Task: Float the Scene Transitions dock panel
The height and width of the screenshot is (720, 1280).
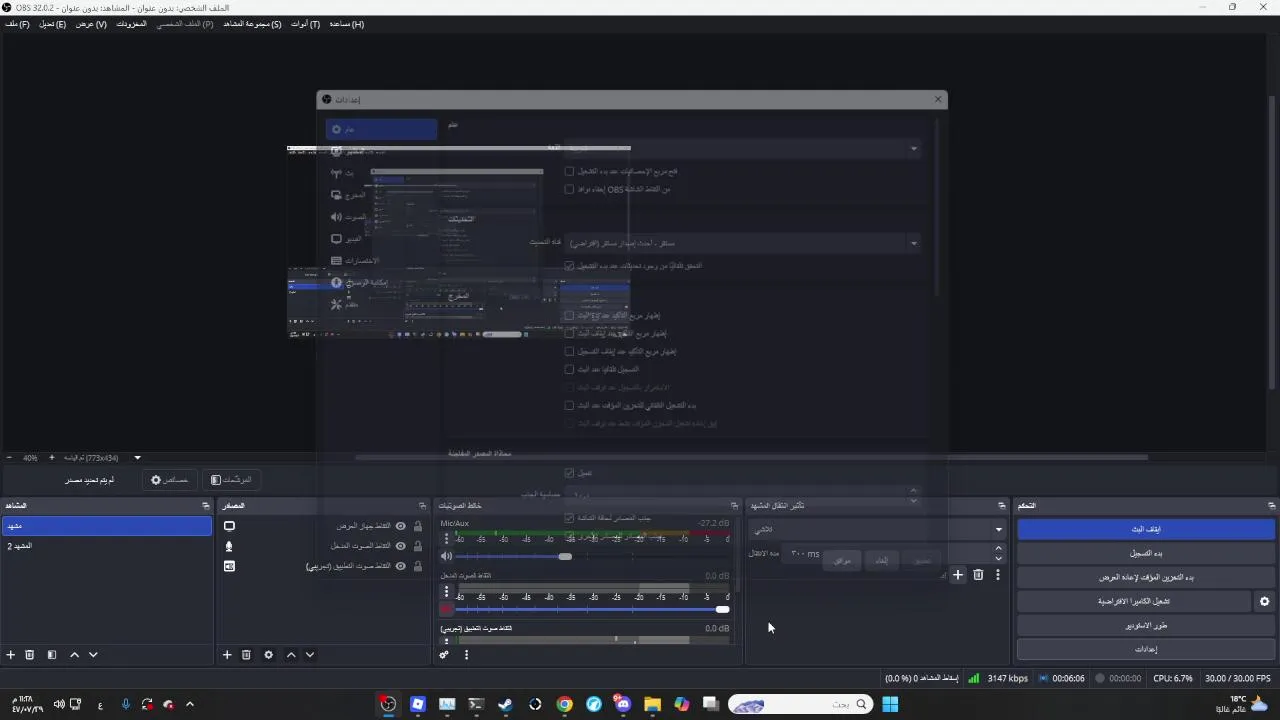Action: pyautogui.click(x=1002, y=506)
